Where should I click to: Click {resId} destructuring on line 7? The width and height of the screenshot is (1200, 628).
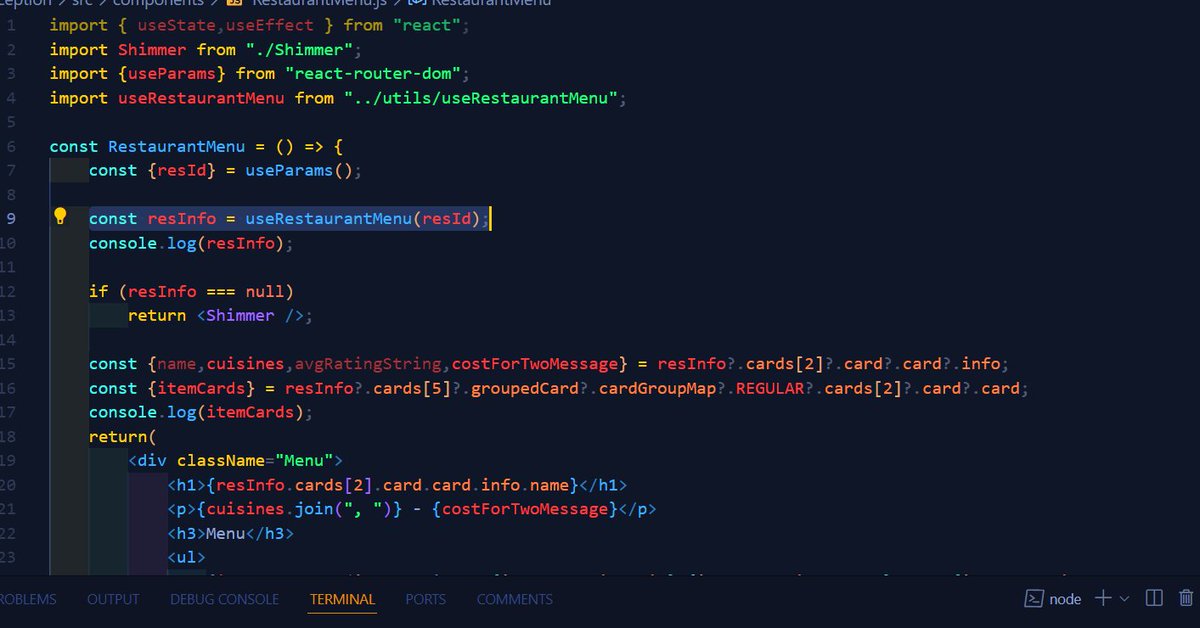click(x=181, y=170)
